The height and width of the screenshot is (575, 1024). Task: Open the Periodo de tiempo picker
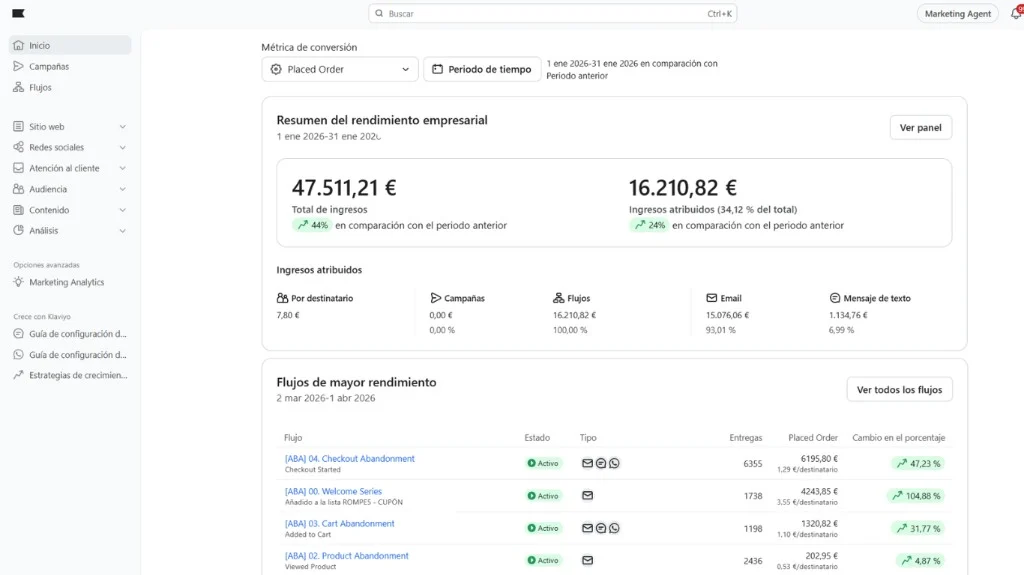click(481, 69)
